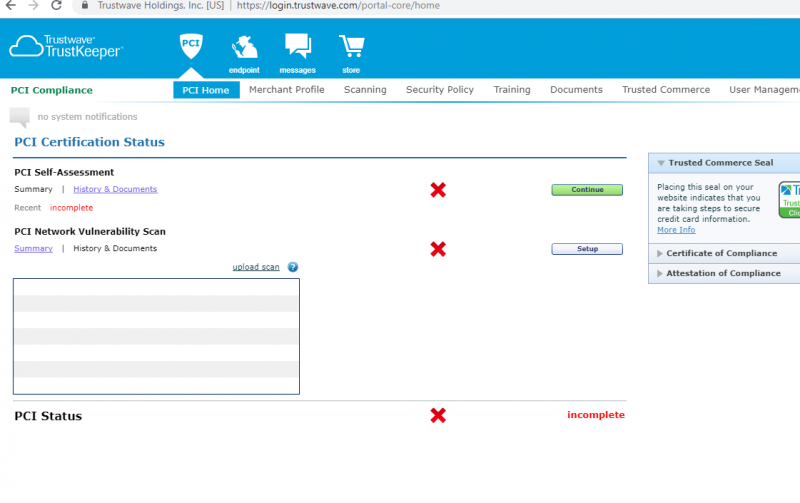Click the Vulnerability Scan History & Documents text
Image resolution: width=800 pixels, height=503 pixels.
tap(115, 248)
